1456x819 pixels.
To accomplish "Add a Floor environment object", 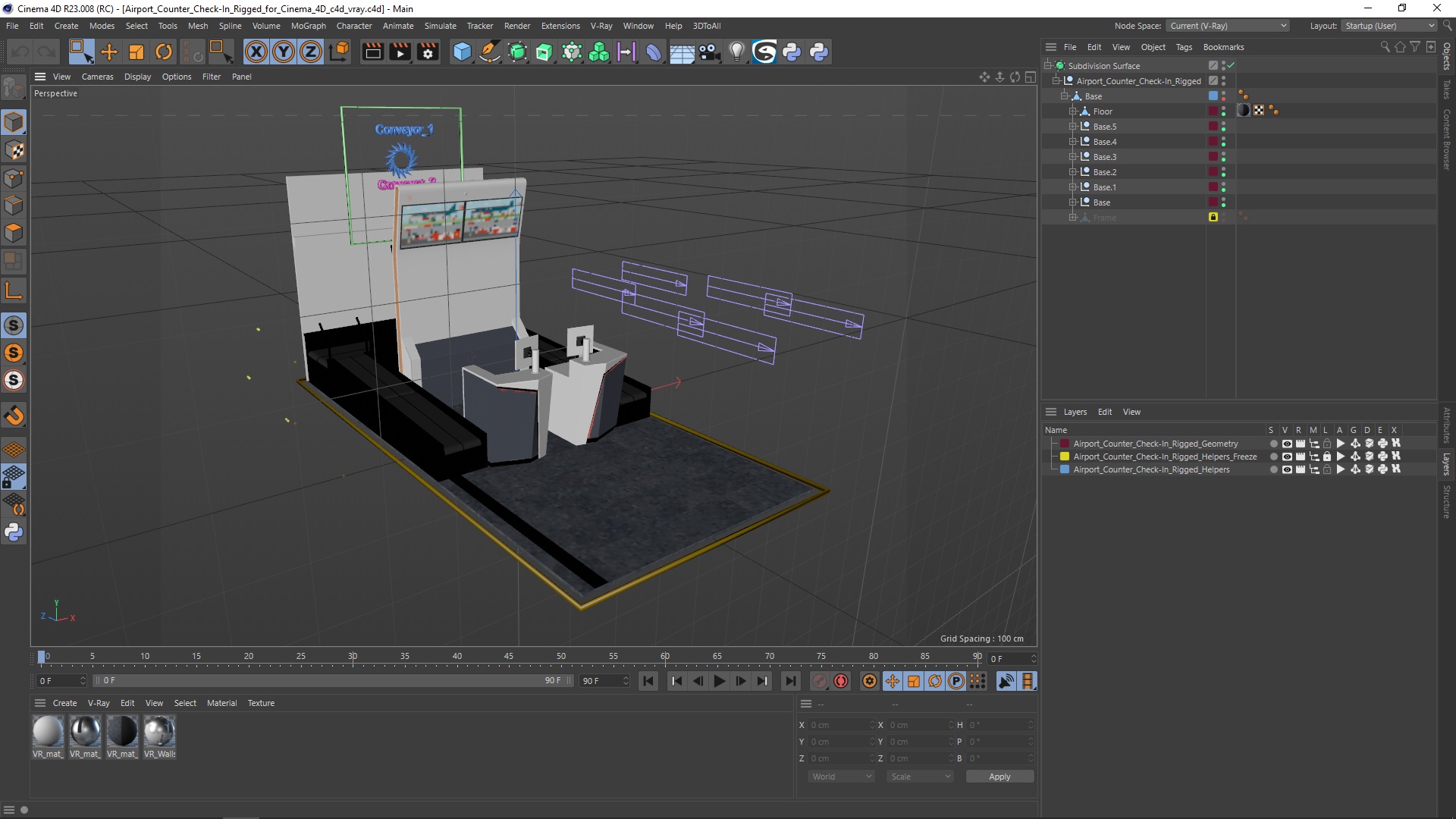I will click(681, 52).
